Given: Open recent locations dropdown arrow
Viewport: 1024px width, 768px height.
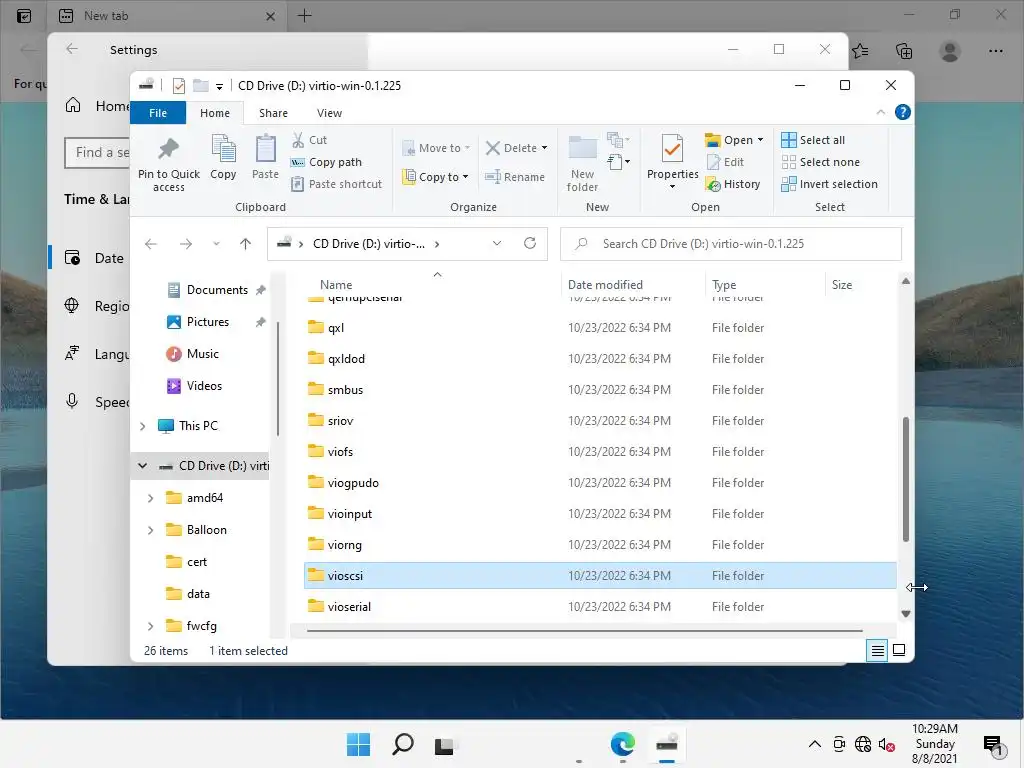Looking at the screenshot, I should point(216,244).
